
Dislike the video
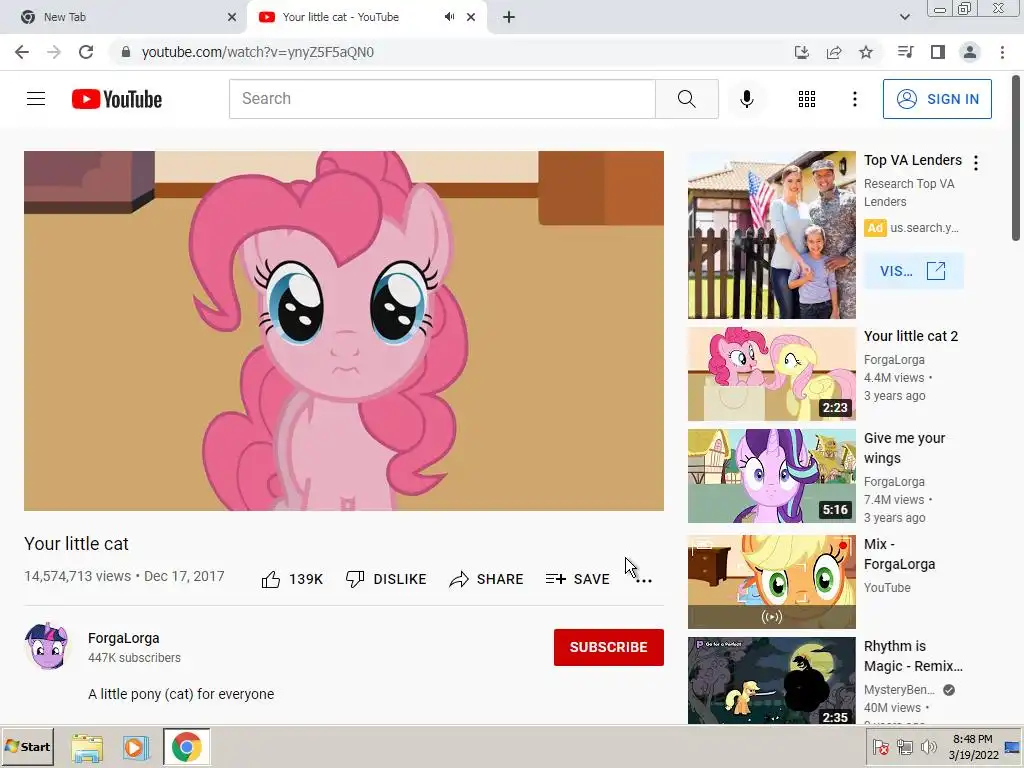386,579
